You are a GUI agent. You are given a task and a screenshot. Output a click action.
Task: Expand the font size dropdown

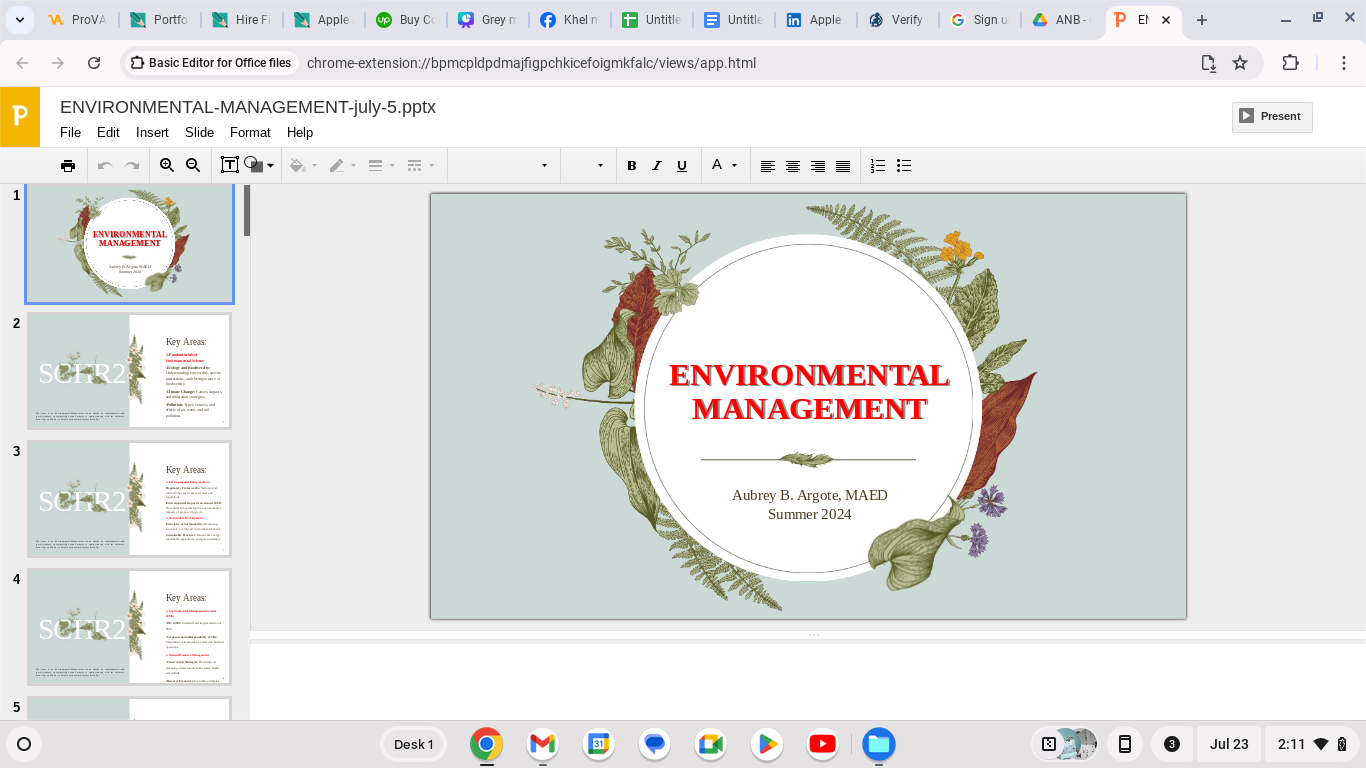600,166
